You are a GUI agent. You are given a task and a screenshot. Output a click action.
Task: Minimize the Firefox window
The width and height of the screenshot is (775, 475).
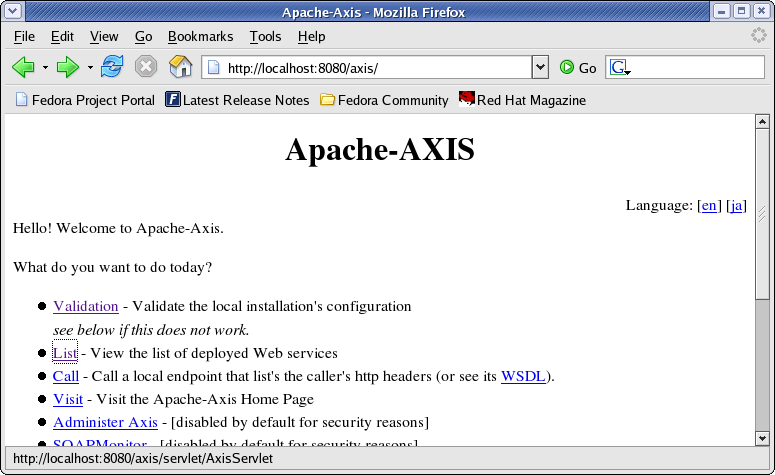click(x=722, y=11)
